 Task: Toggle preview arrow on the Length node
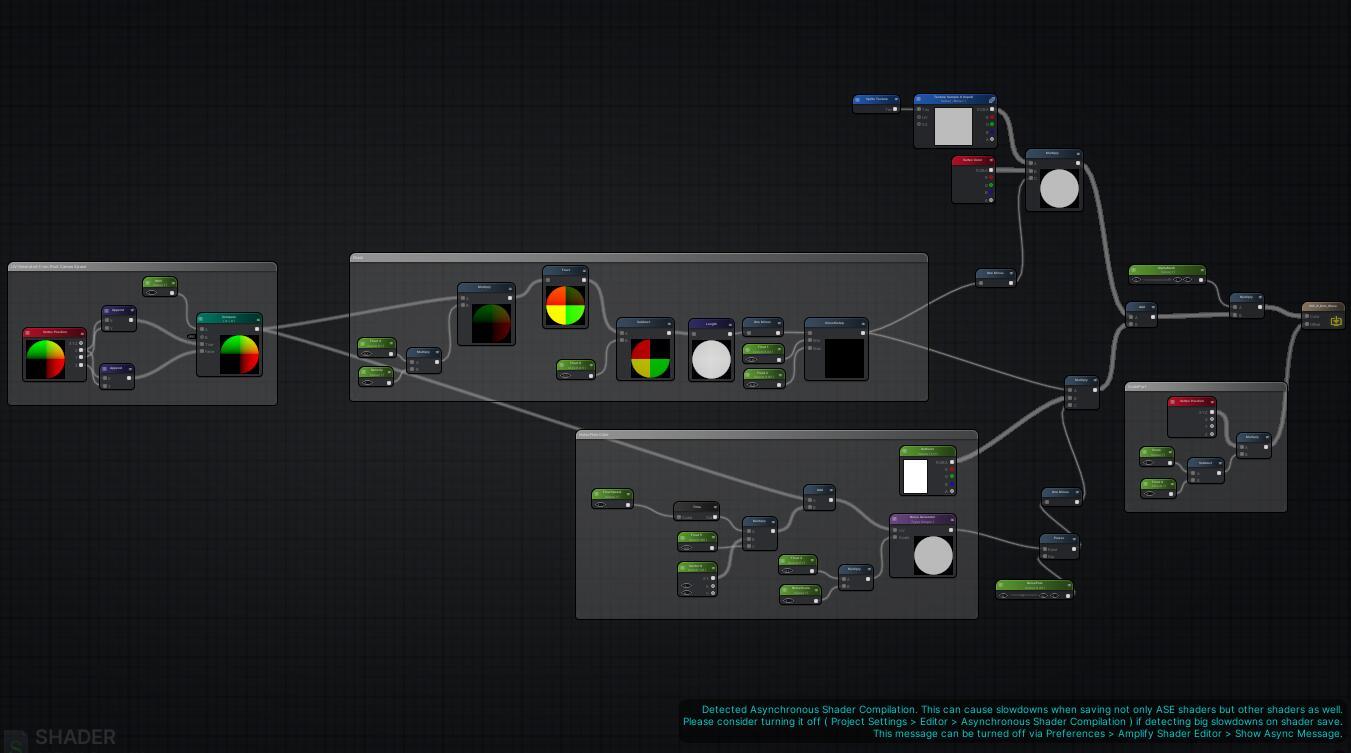pos(730,324)
